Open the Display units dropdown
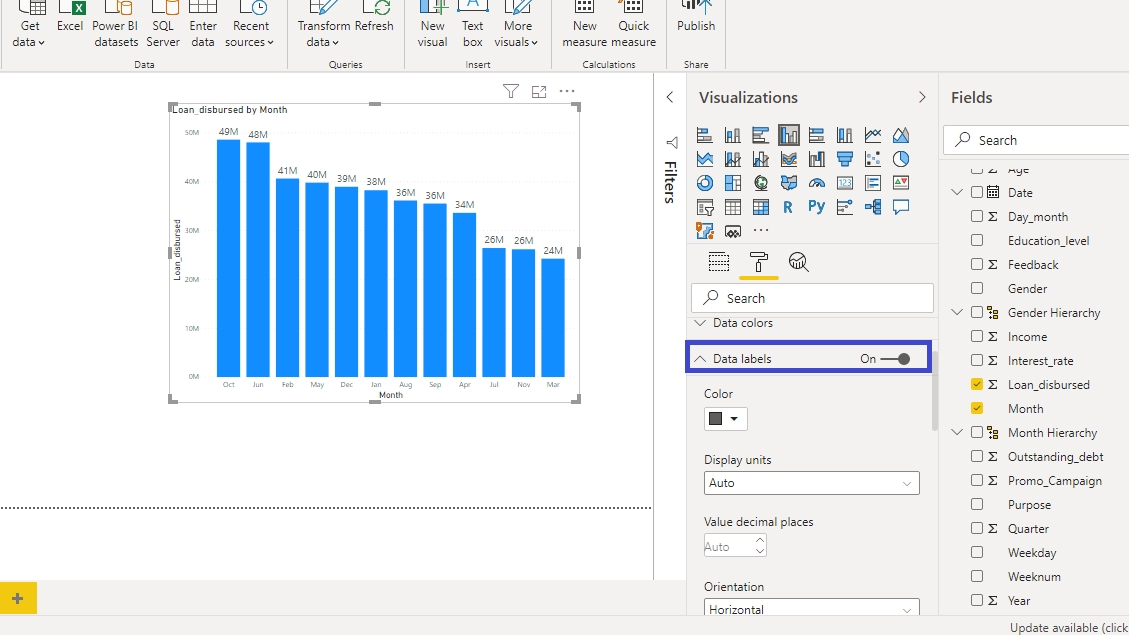Viewport: 1129px width, 635px height. point(811,483)
